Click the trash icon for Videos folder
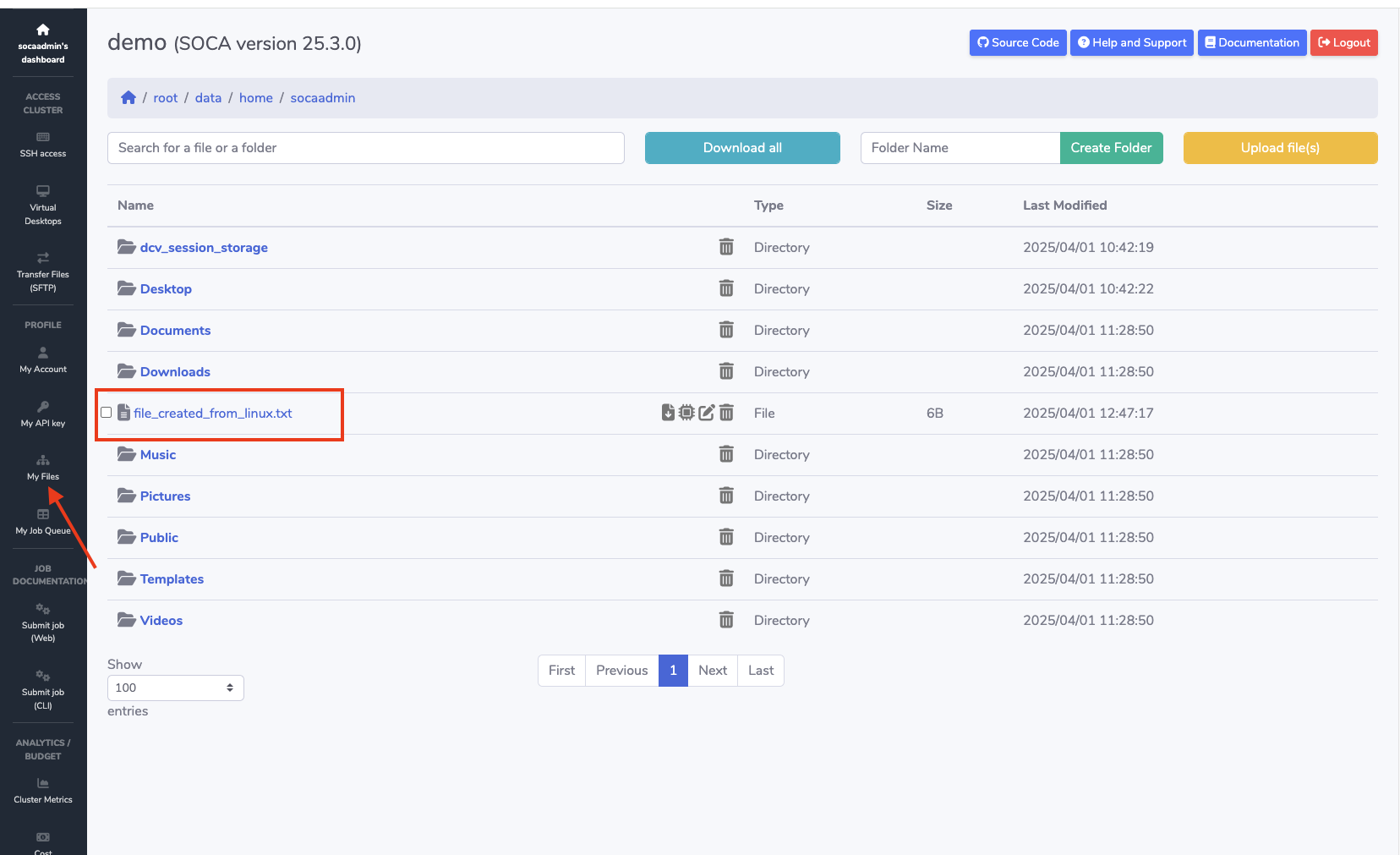The image size is (1400, 855). point(726,620)
